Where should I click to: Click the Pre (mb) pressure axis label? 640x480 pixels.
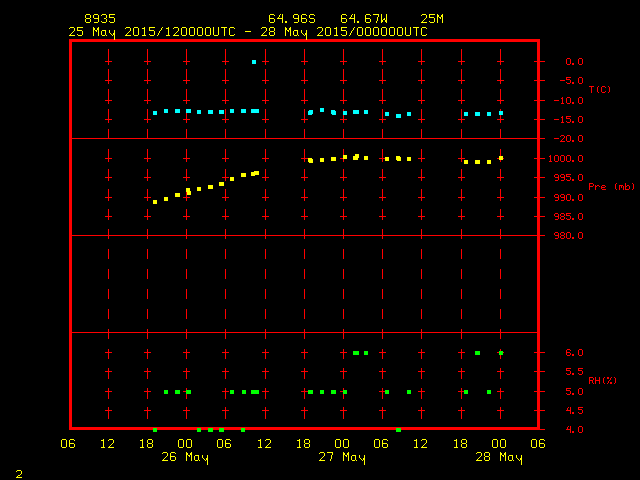pyautogui.click(x=610, y=187)
